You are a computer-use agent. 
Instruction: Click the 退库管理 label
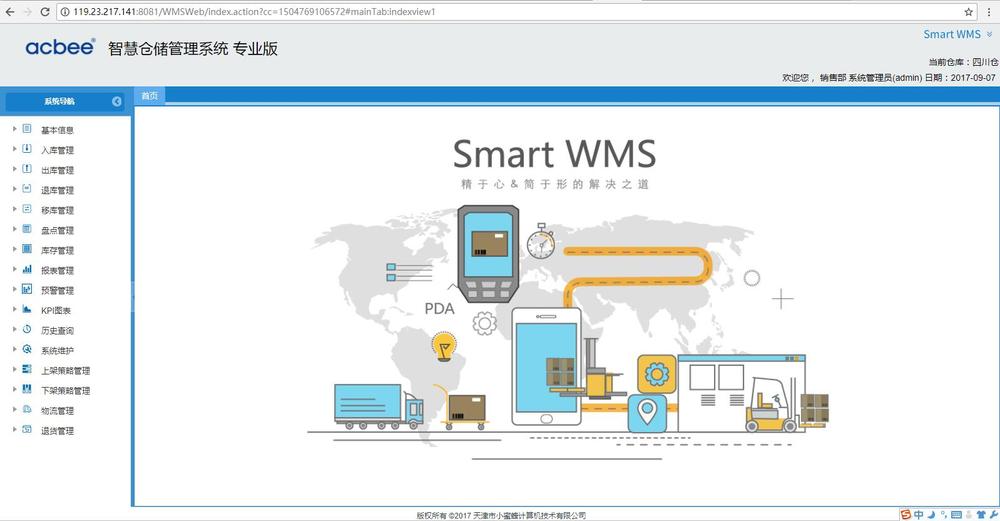coord(57,190)
